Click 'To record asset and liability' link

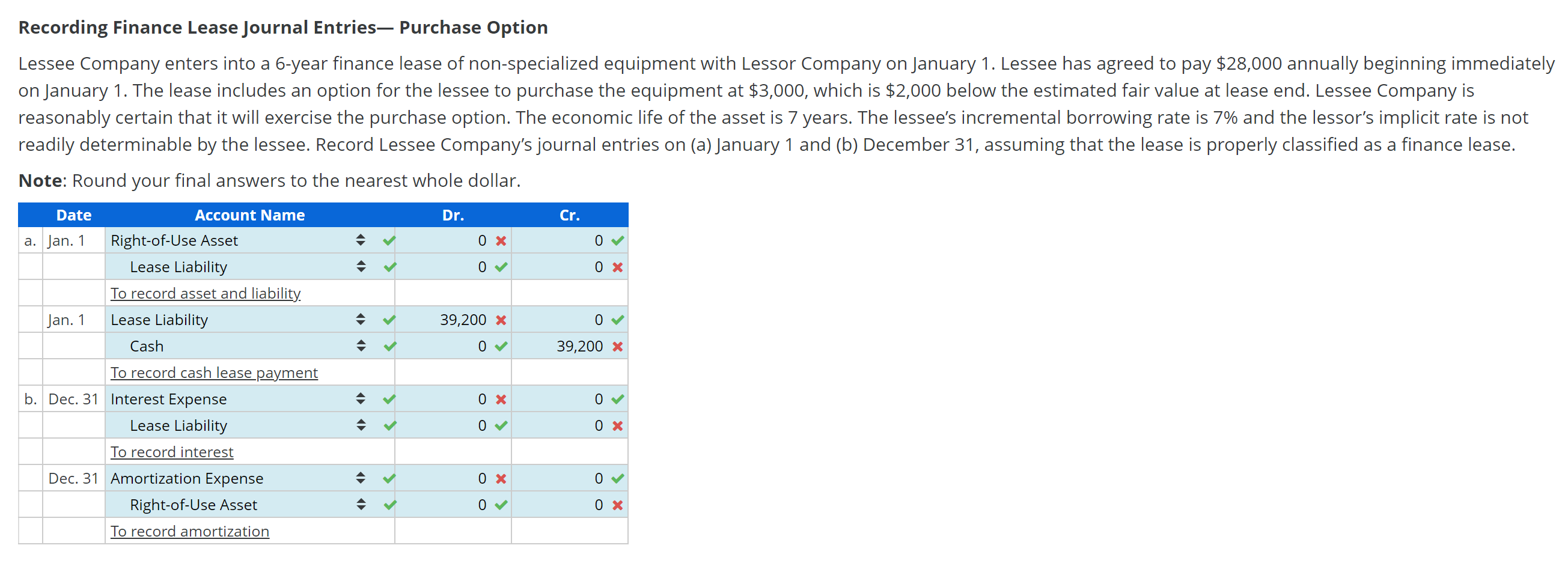pyautogui.click(x=206, y=293)
